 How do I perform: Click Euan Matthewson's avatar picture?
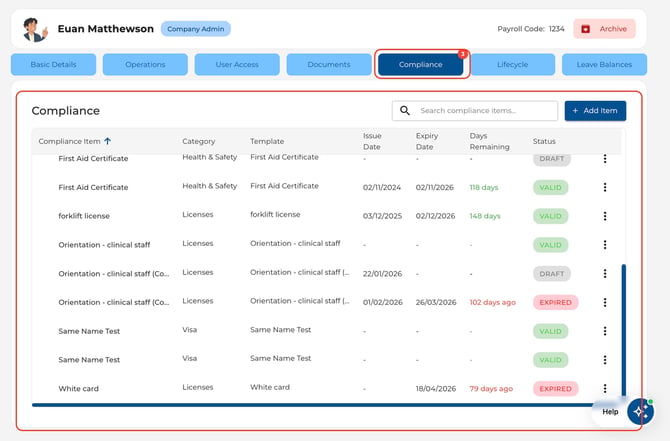(x=35, y=29)
